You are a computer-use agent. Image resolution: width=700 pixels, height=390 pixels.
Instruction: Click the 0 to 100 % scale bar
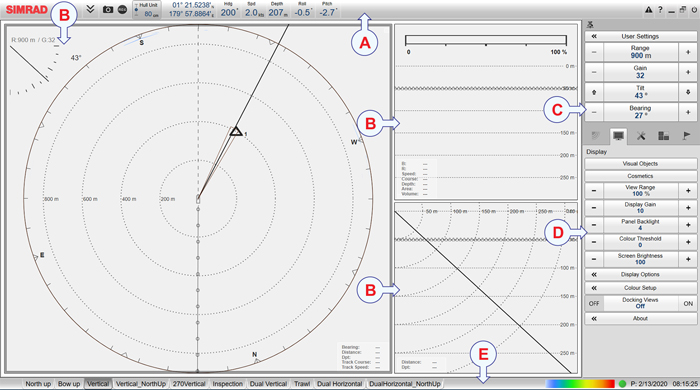(x=486, y=41)
